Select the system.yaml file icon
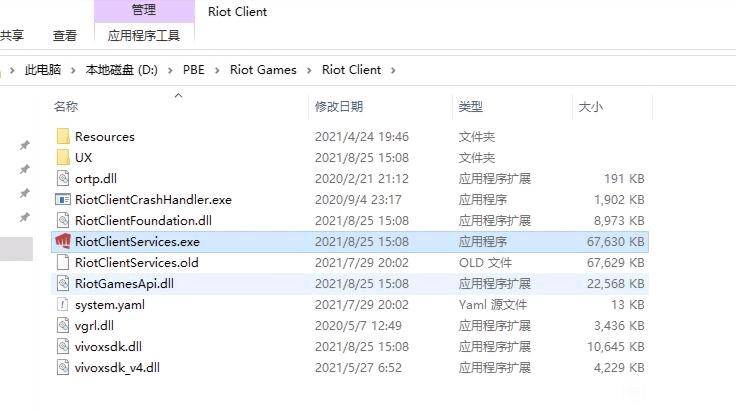The image size is (736, 412). coord(63,305)
